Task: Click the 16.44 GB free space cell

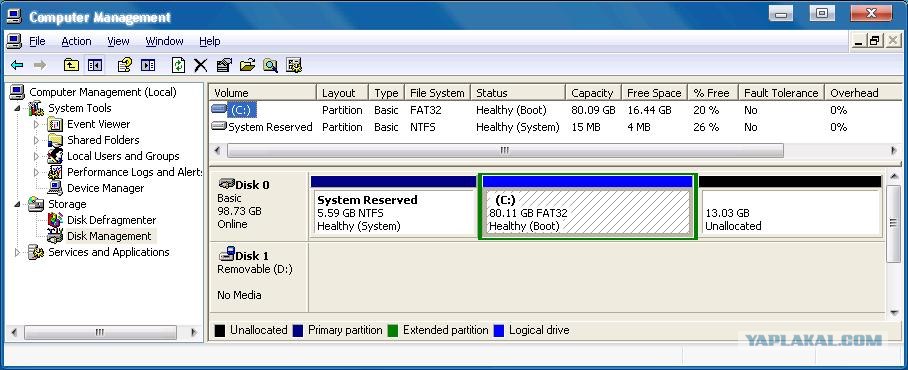Action: pos(649,110)
